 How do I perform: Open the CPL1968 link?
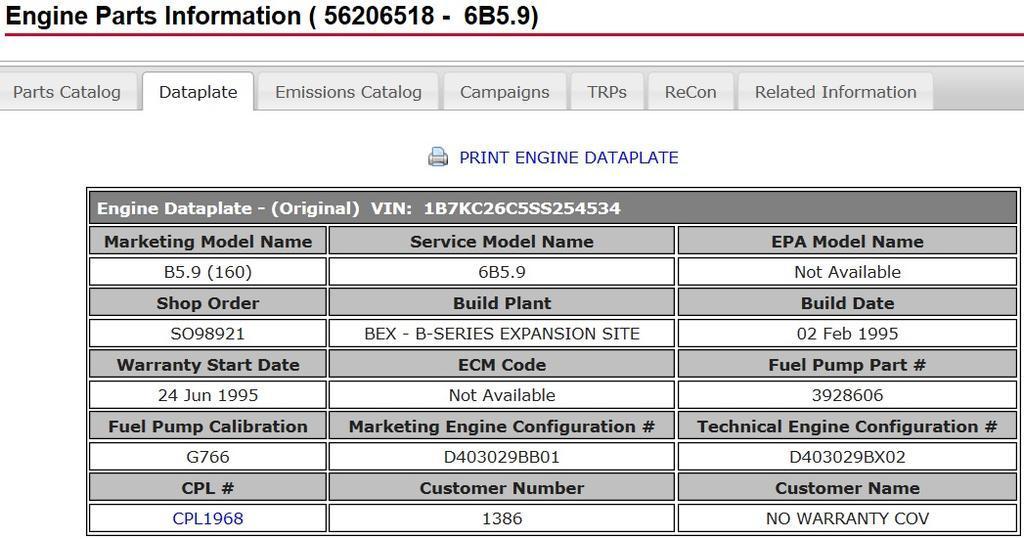pos(208,518)
